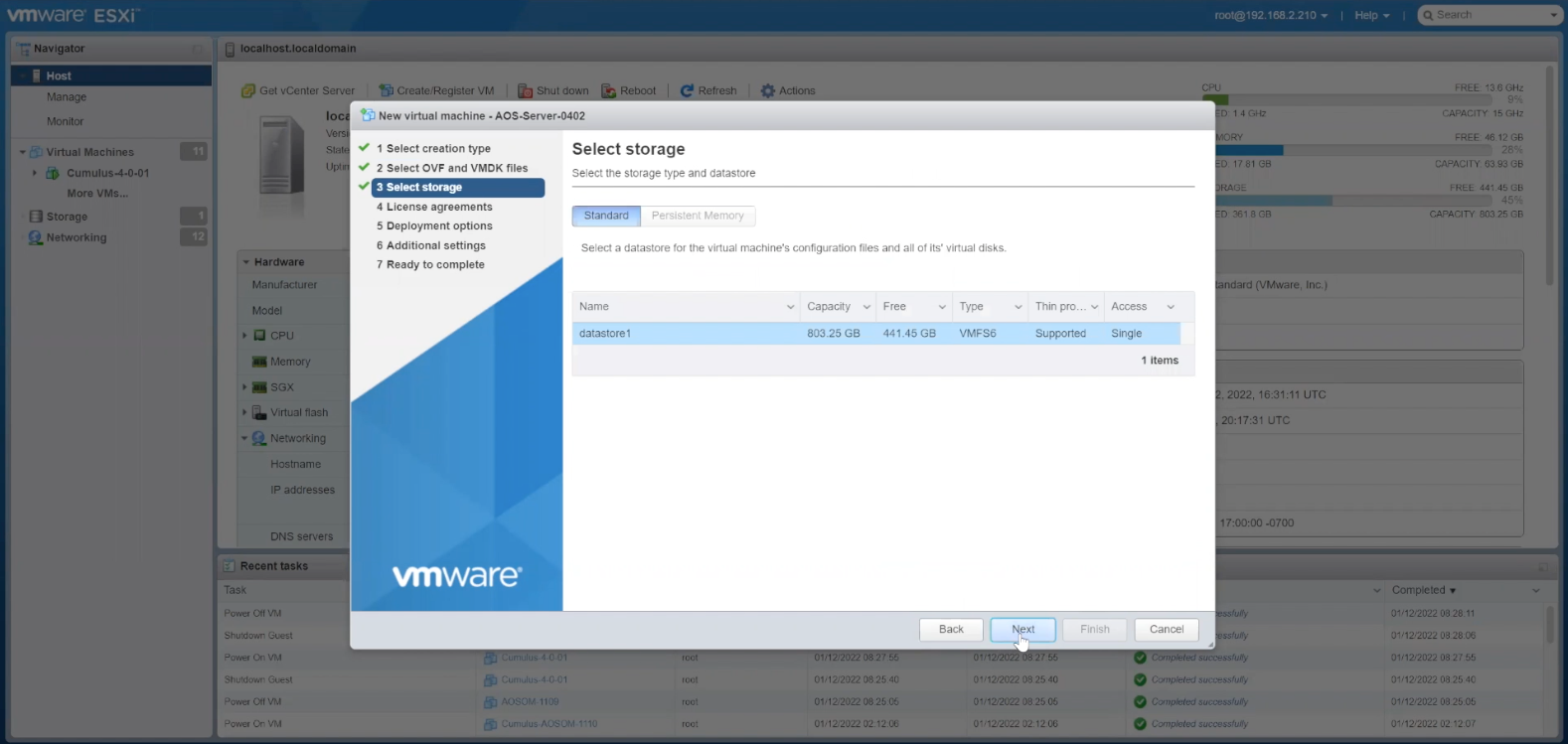The image size is (1568, 744).
Task: Click the Networking icon in Navigator
Action: point(36,237)
